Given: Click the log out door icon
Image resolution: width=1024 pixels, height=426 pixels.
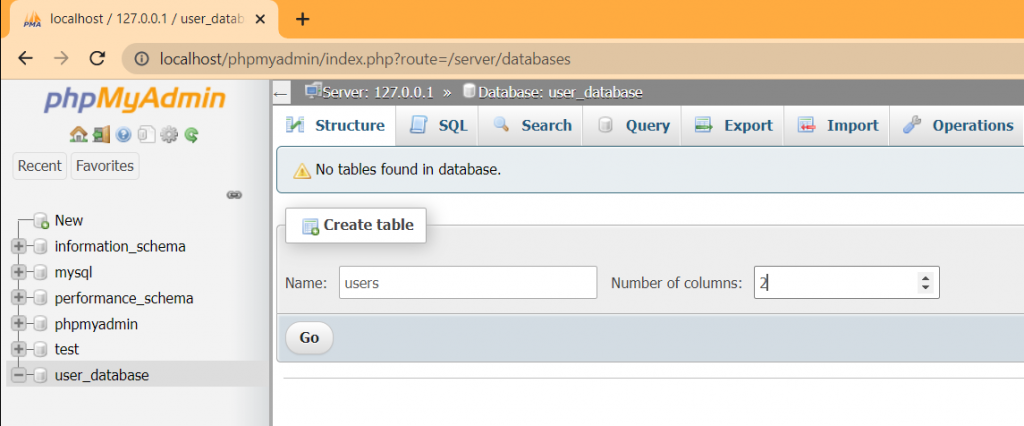Looking at the screenshot, I should click(101, 134).
